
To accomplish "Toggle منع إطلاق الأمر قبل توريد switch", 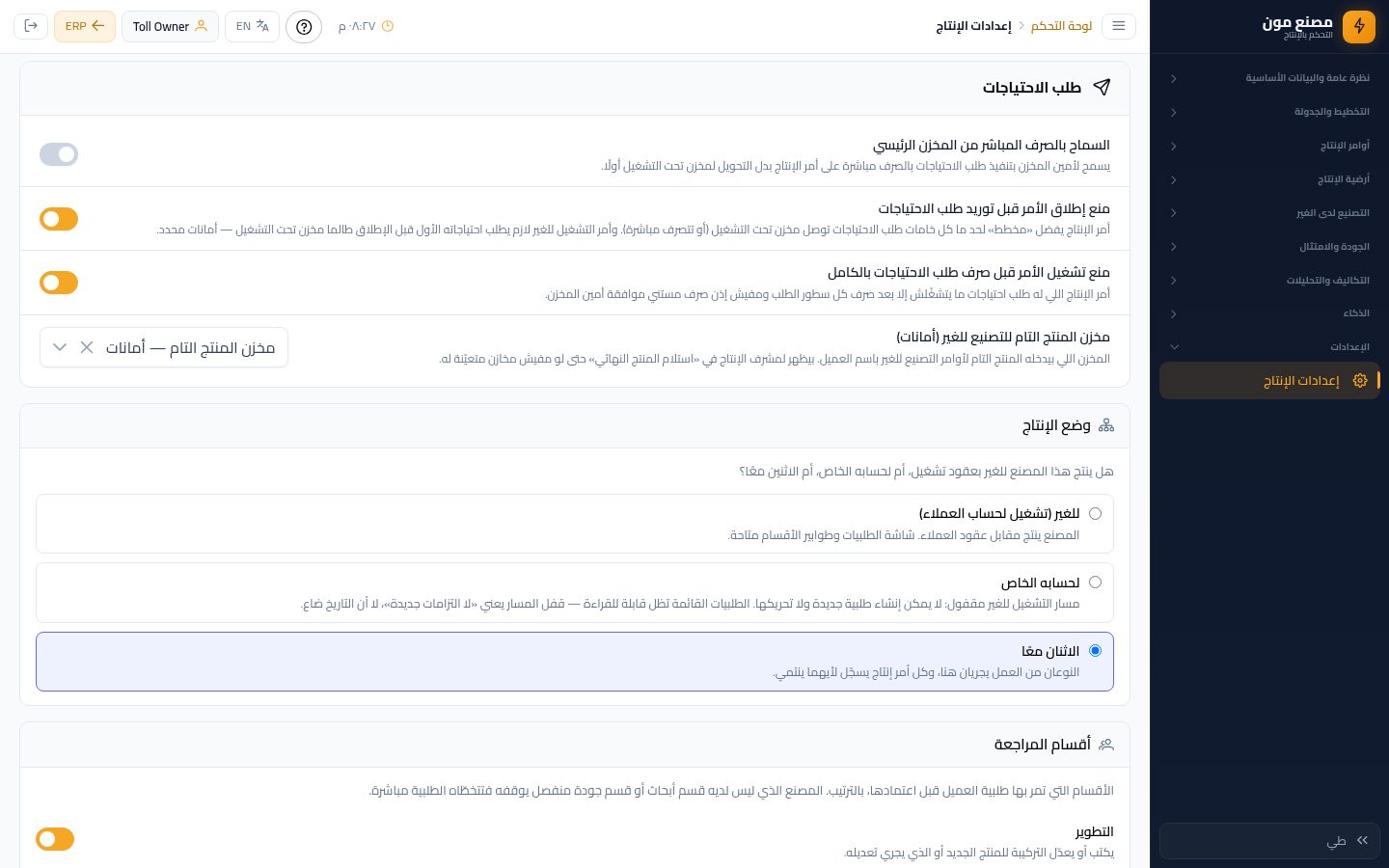I will 59,219.
